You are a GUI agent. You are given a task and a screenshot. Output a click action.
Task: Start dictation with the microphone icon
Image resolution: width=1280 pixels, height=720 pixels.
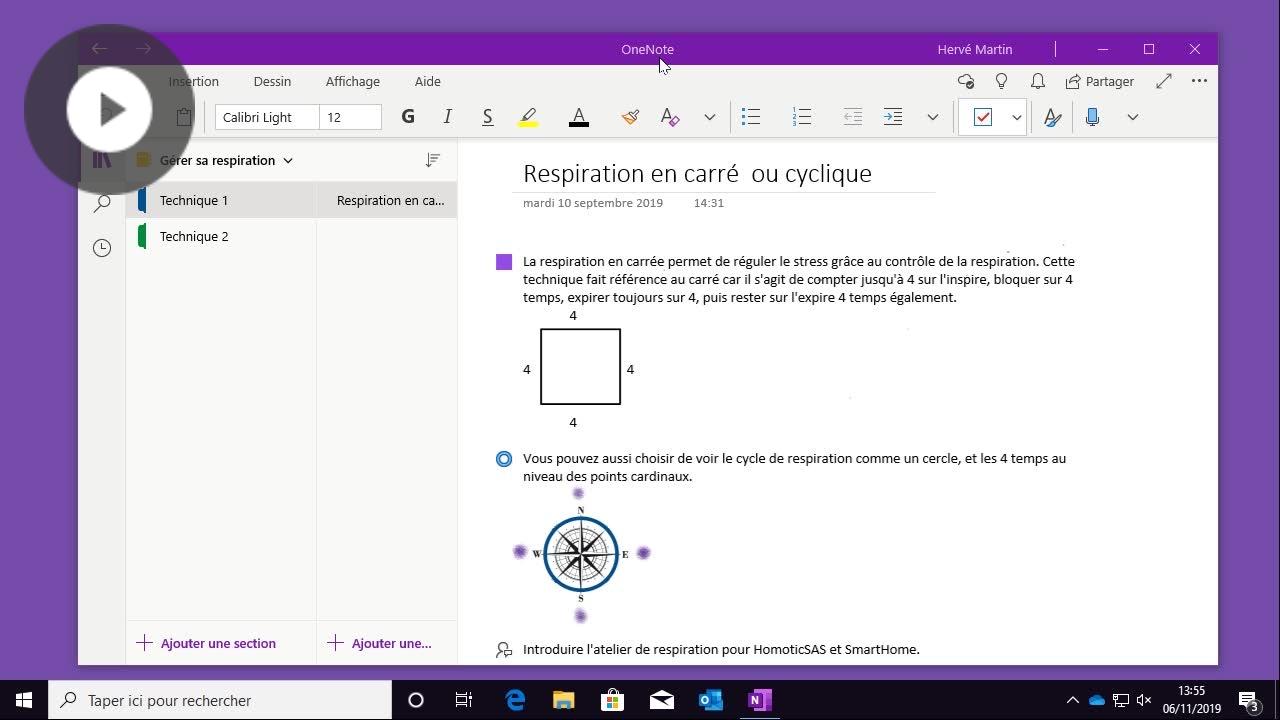click(x=1092, y=117)
